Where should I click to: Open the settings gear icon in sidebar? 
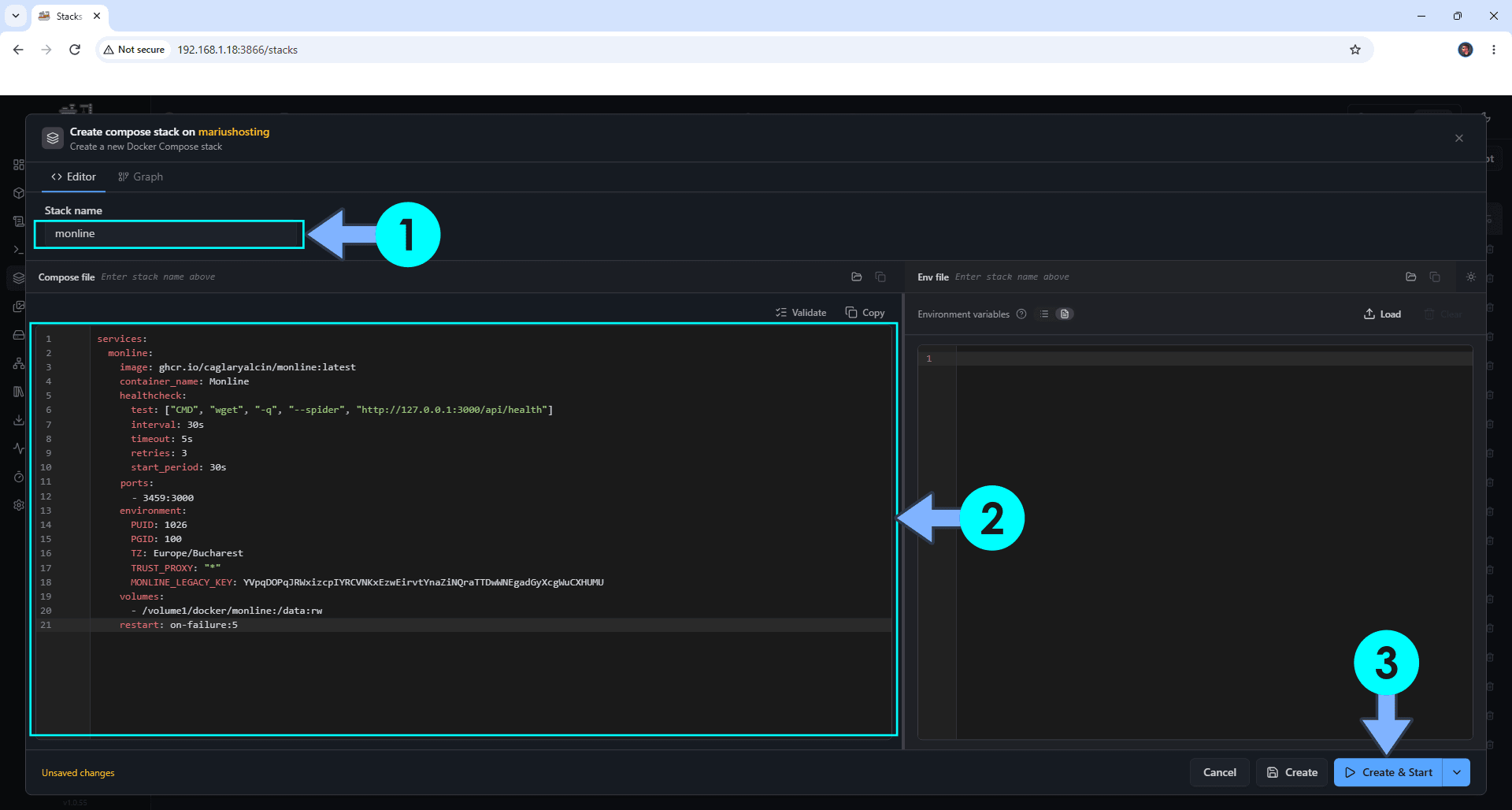[x=19, y=505]
